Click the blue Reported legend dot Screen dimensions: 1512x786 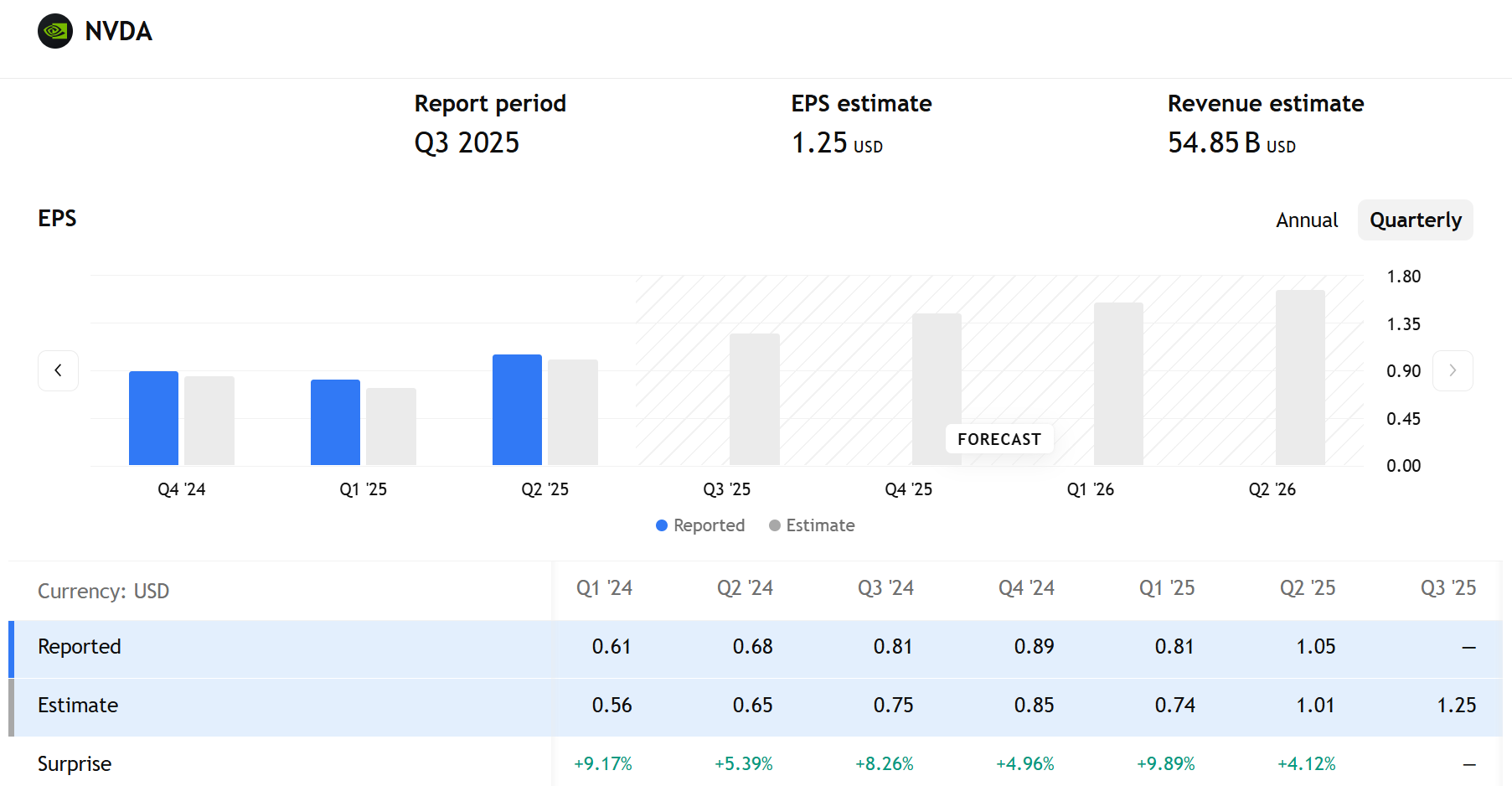click(661, 525)
